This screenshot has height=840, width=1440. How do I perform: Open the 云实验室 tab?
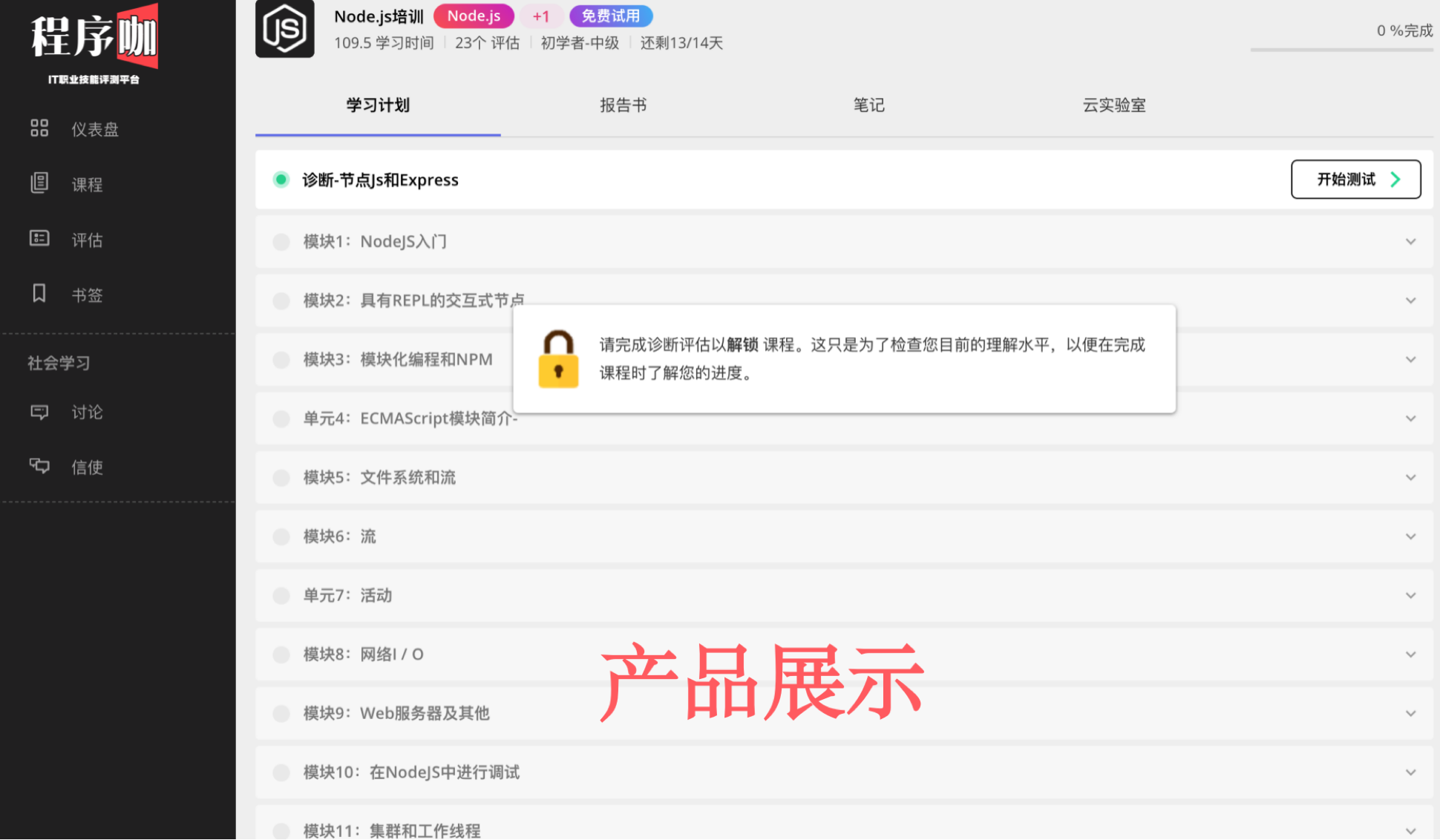[1113, 105]
